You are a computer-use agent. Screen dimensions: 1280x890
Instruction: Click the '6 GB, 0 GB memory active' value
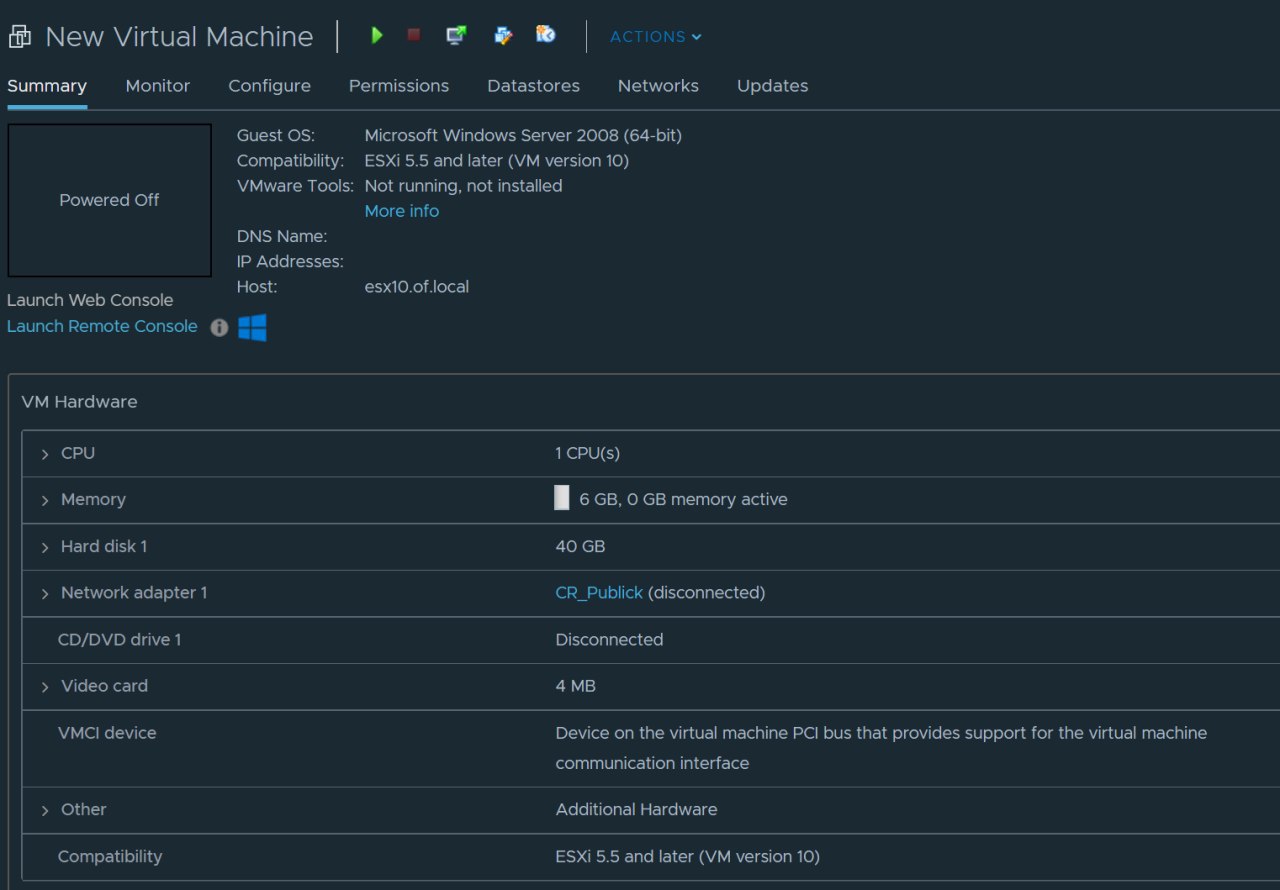(x=684, y=499)
